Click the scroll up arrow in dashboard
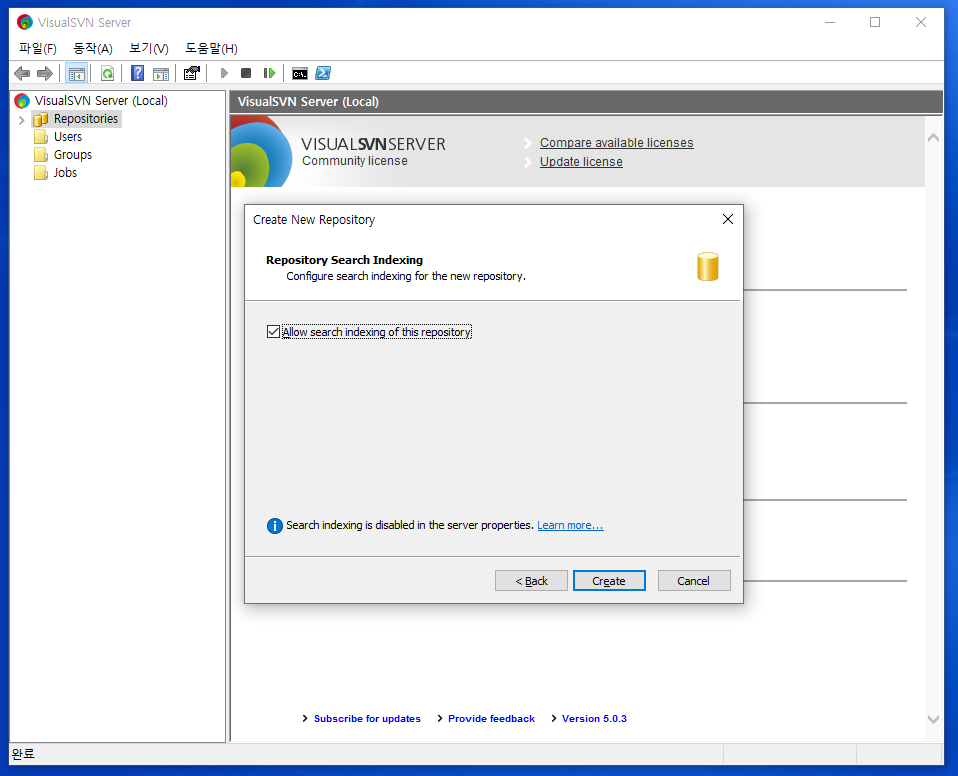This screenshot has height=776, width=958. point(934,137)
